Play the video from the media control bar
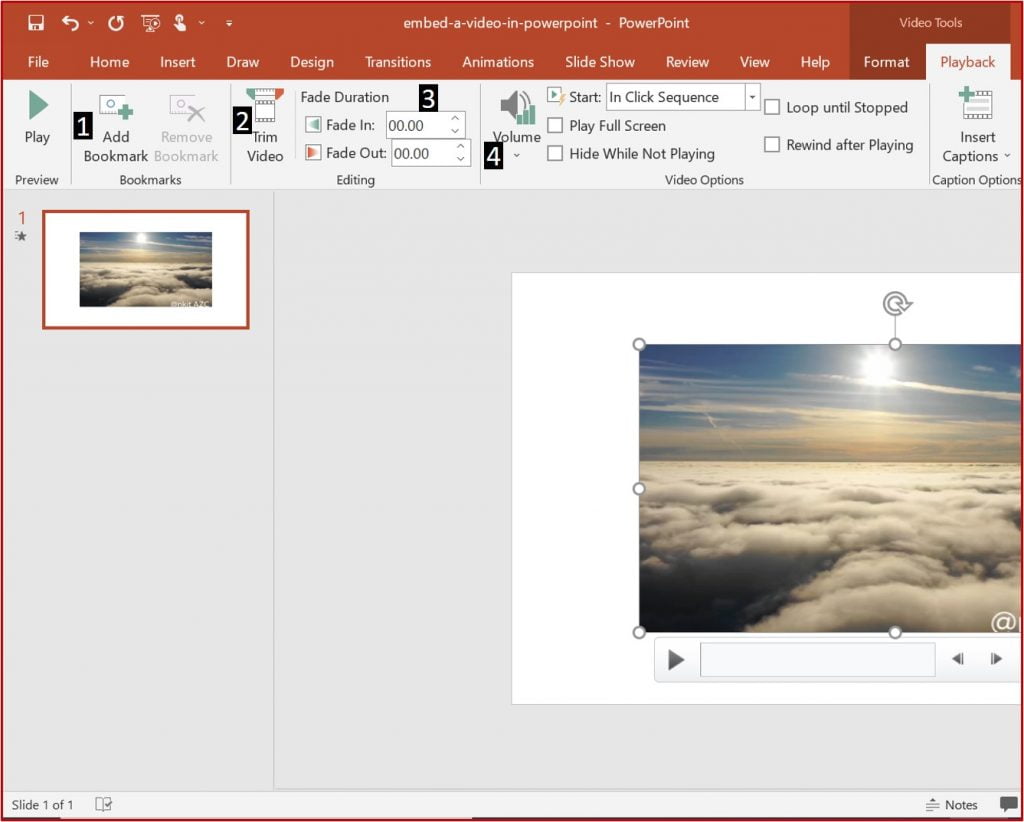Image resolution: width=1024 pixels, height=822 pixels. coord(676,660)
